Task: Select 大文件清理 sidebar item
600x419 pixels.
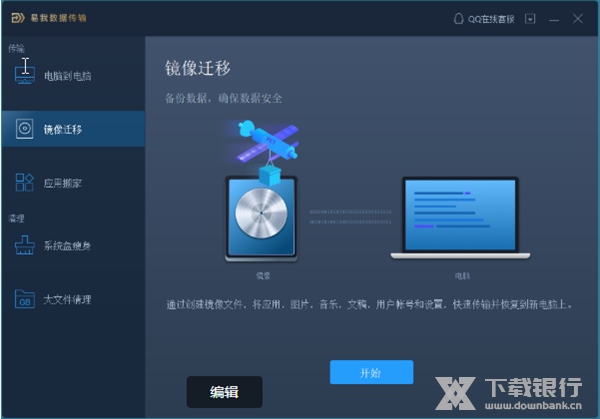Action: click(x=73, y=299)
